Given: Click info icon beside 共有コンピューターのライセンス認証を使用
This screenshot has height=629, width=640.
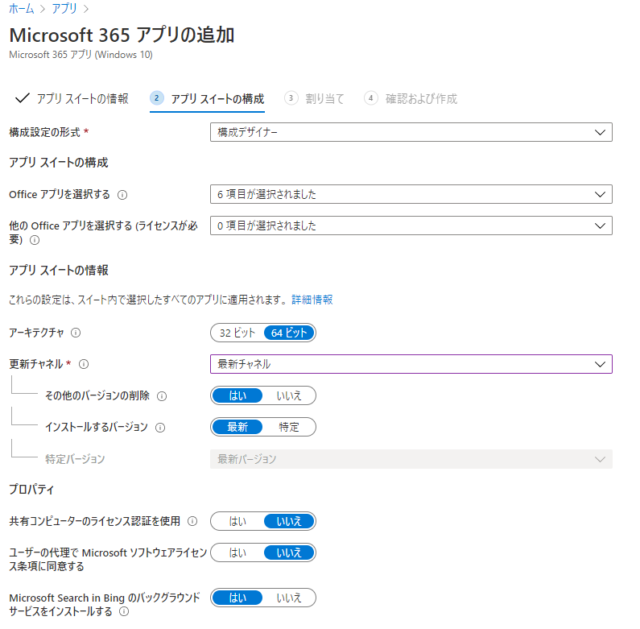Looking at the screenshot, I should pos(192,521).
